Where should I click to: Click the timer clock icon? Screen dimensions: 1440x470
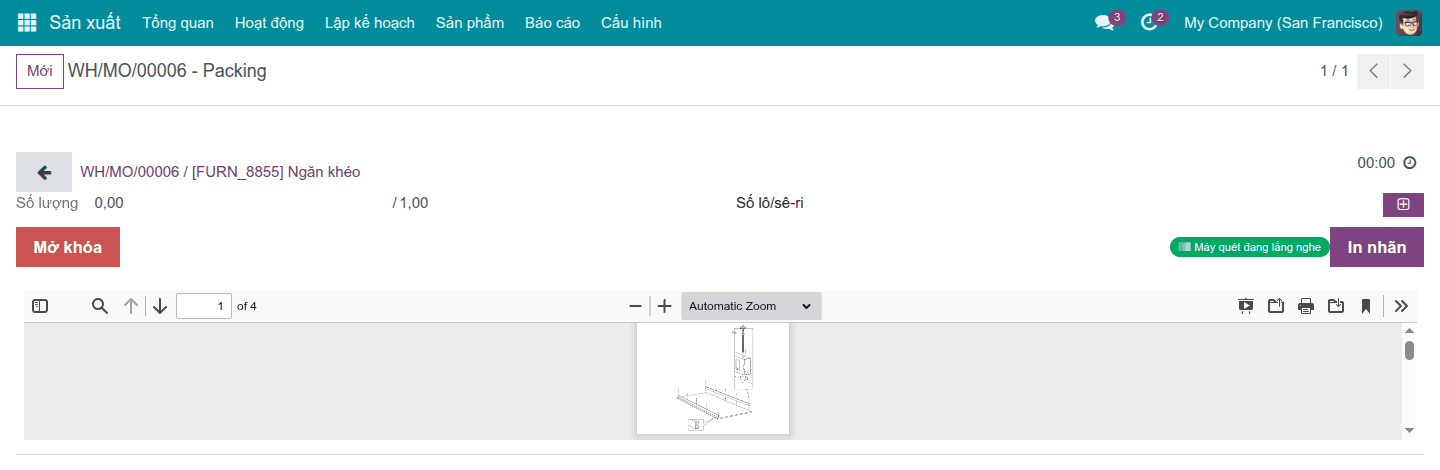pos(1410,163)
